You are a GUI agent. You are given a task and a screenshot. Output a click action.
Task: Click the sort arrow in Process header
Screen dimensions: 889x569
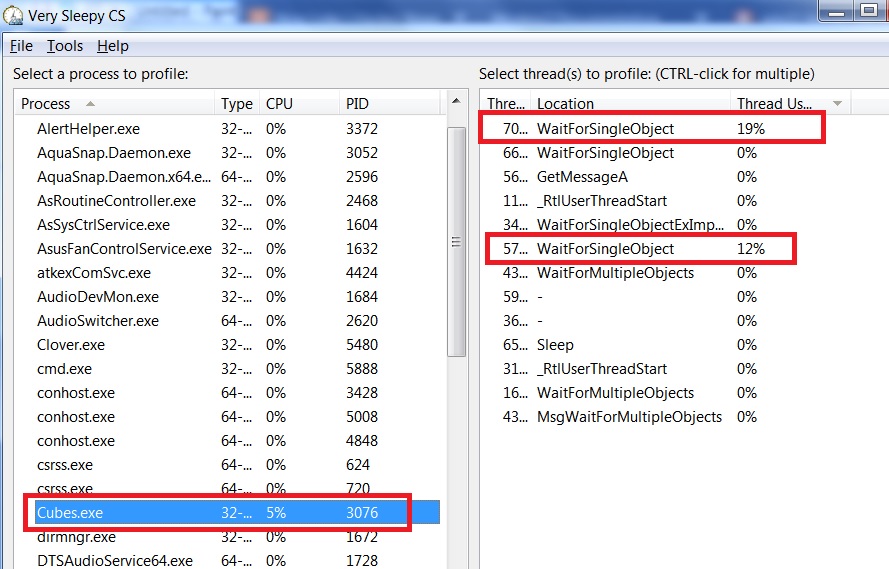pos(90,104)
